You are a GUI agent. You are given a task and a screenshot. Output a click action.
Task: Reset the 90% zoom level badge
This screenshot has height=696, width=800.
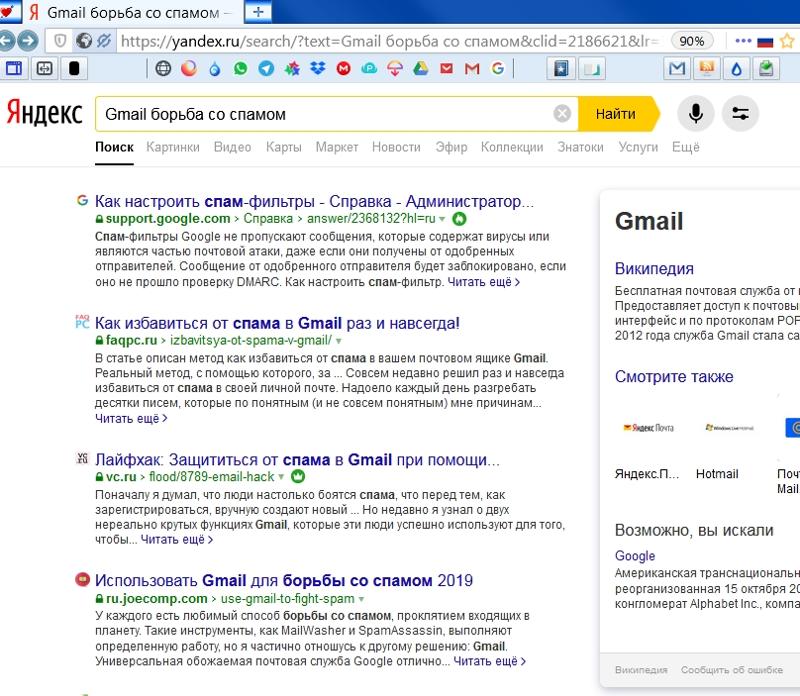[x=691, y=41]
